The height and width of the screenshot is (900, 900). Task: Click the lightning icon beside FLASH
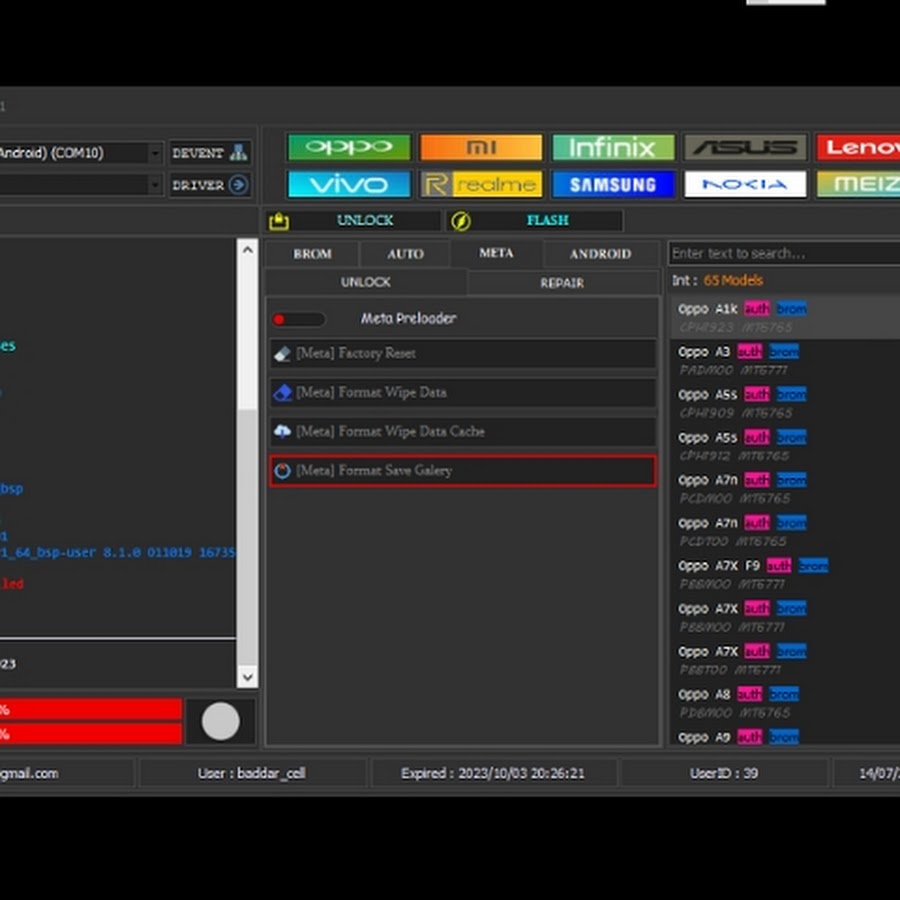[460, 221]
